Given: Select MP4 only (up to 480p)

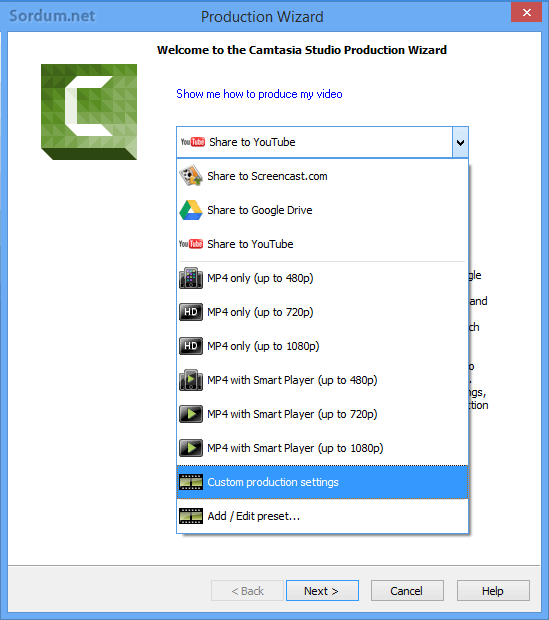Looking at the screenshot, I should (322, 278).
